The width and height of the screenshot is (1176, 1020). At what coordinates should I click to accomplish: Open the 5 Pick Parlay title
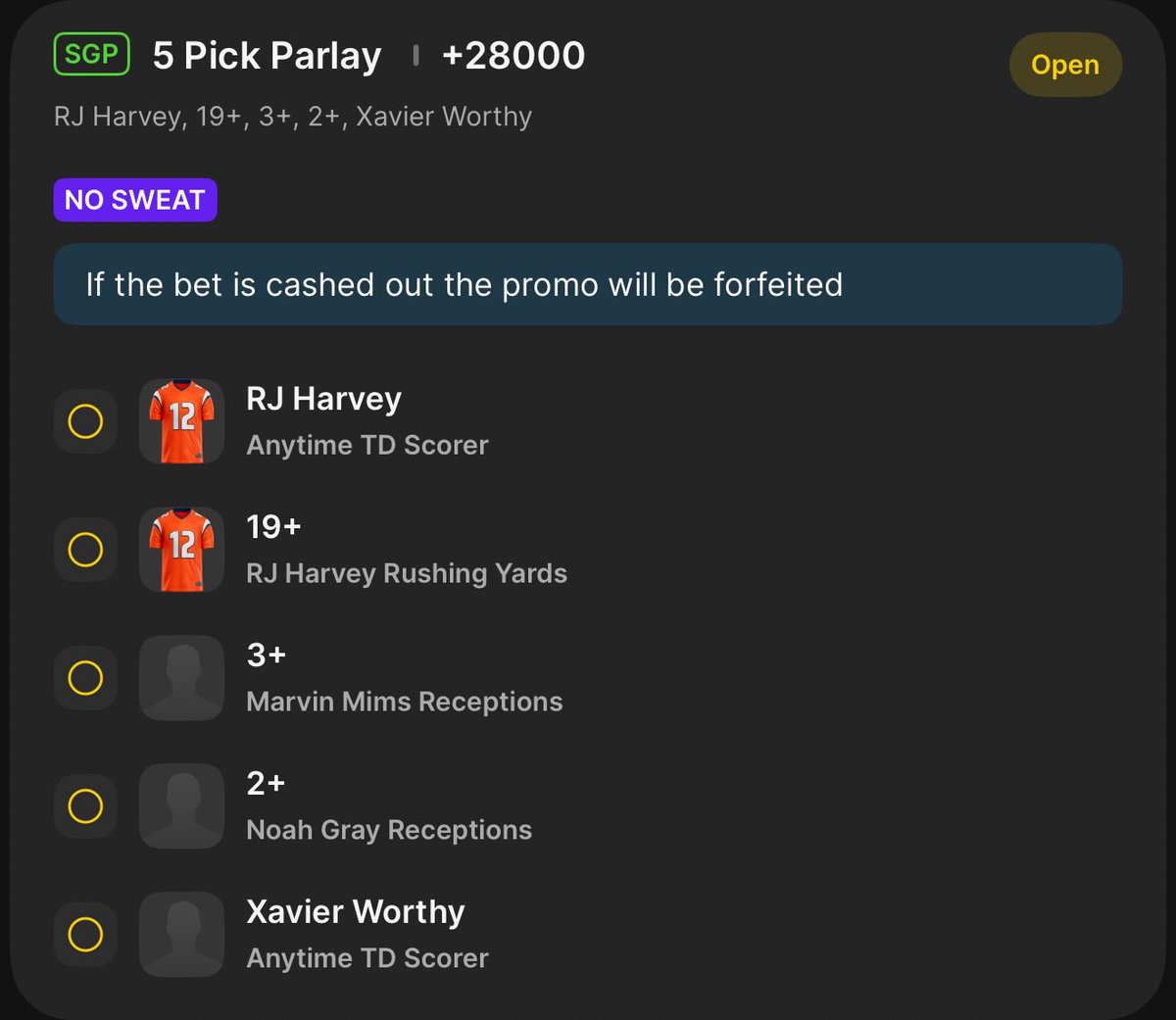[x=267, y=56]
